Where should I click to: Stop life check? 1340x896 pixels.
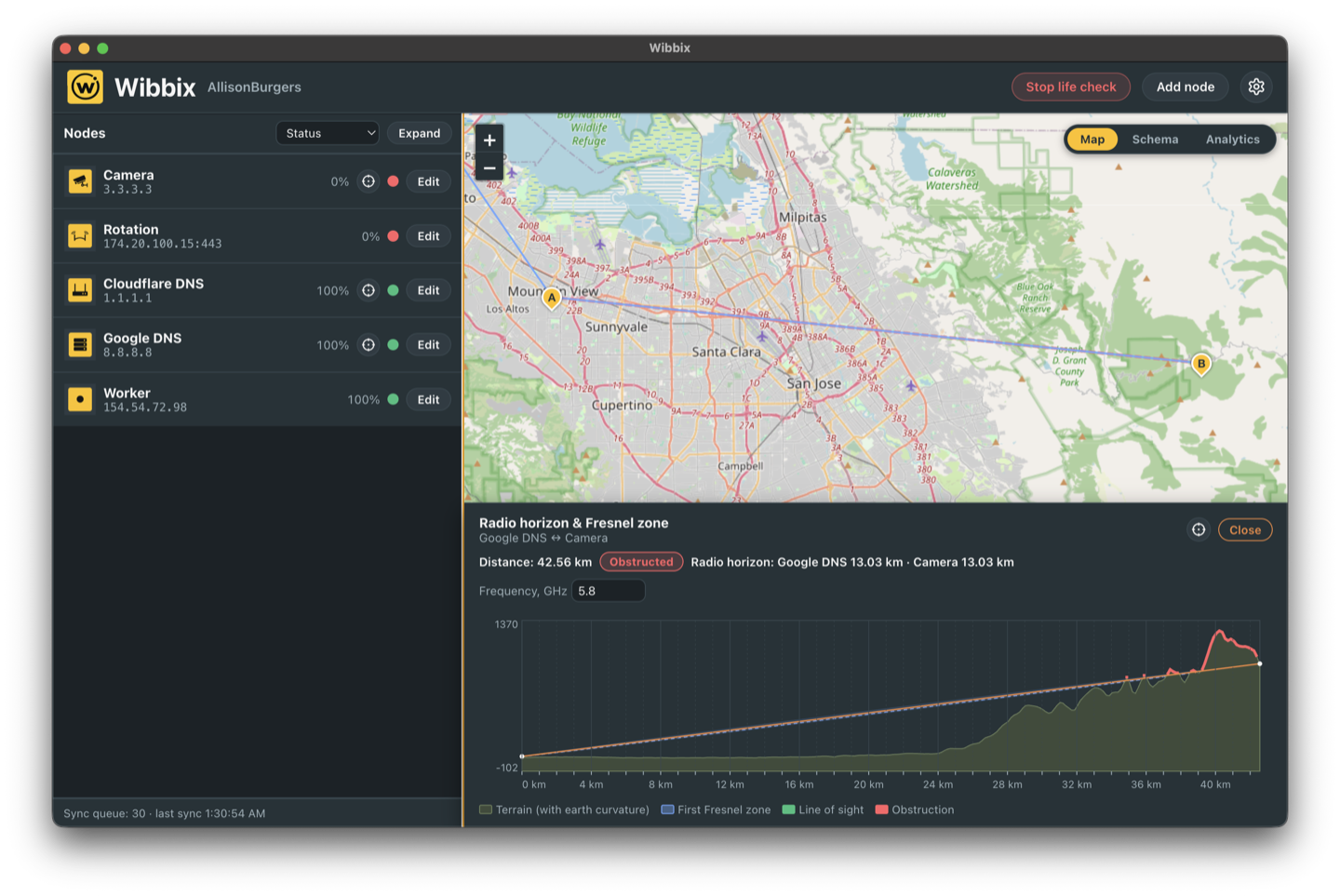[1071, 87]
